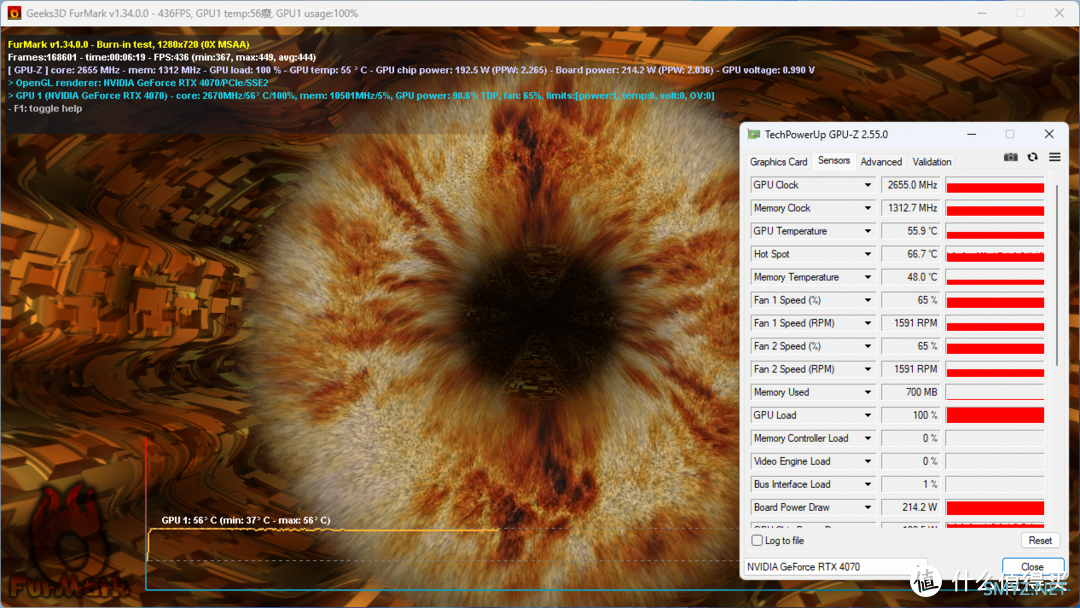
Task: Click the GPU-Z app icon in title bar
Action: pyautogui.click(x=754, y=134)
